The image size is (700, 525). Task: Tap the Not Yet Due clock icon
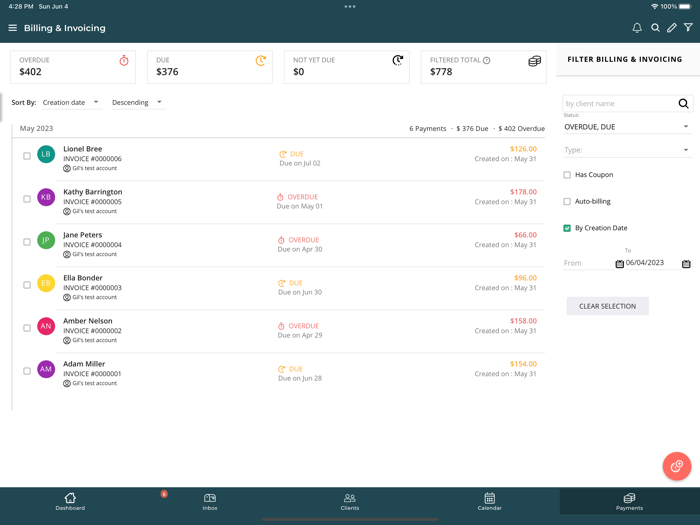click(398, 60)
